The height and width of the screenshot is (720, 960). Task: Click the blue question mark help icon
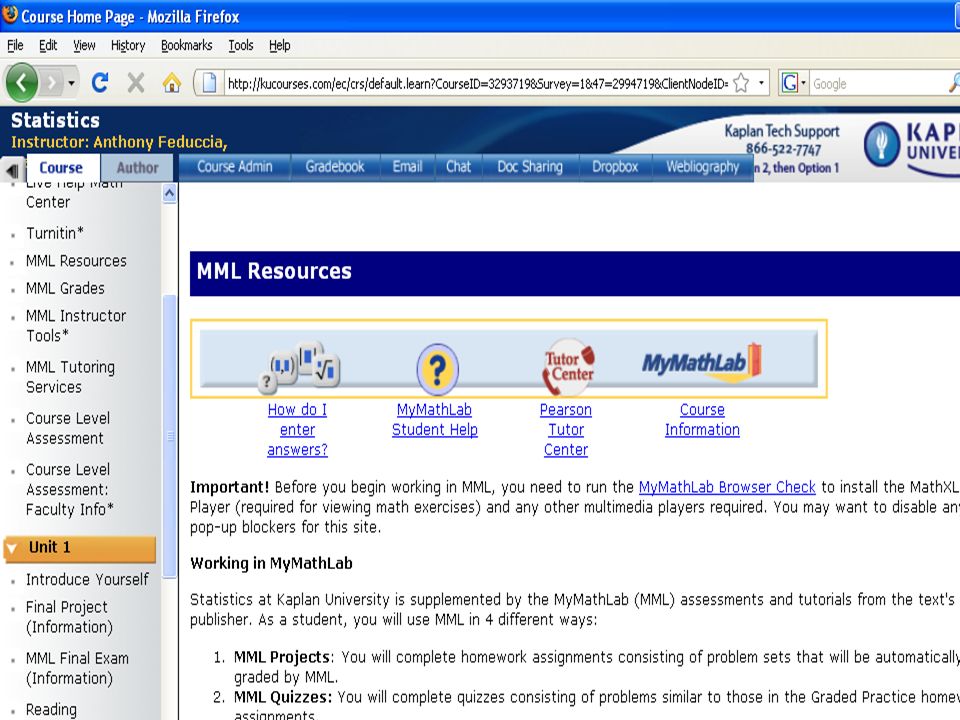pyautogui.click(x=437, y=369)
